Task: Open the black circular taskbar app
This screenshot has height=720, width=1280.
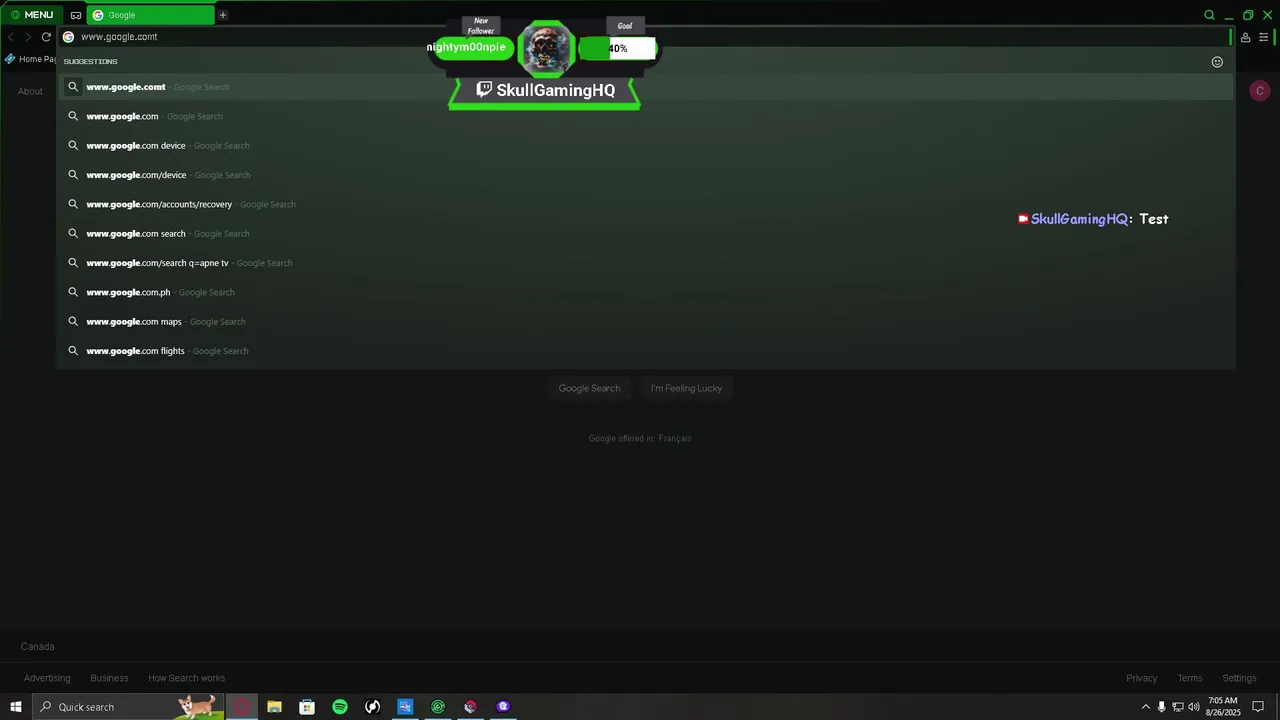Action: pyautogui.click(x=372, y=707)
